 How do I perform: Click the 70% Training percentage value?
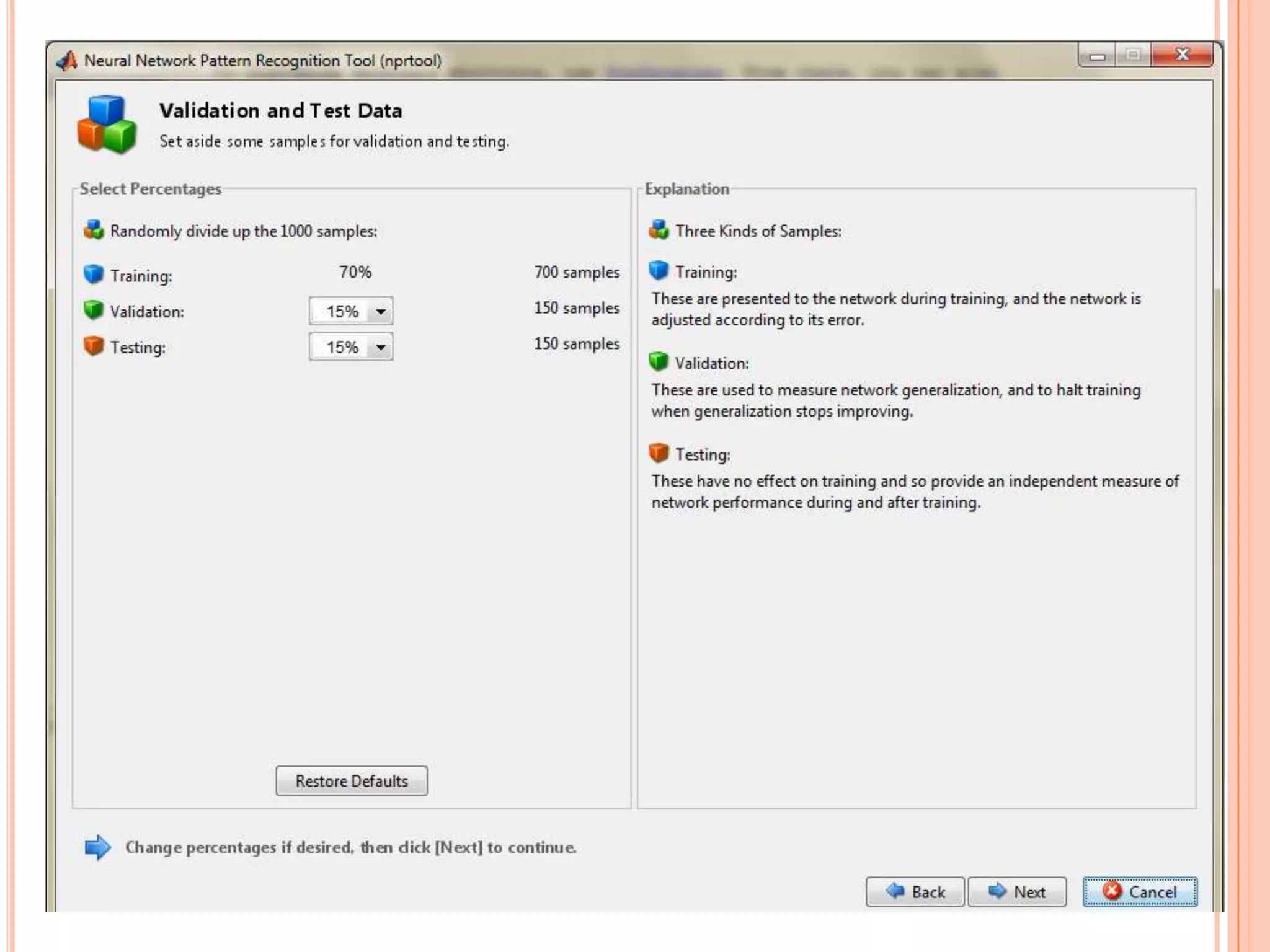point(355,272)
